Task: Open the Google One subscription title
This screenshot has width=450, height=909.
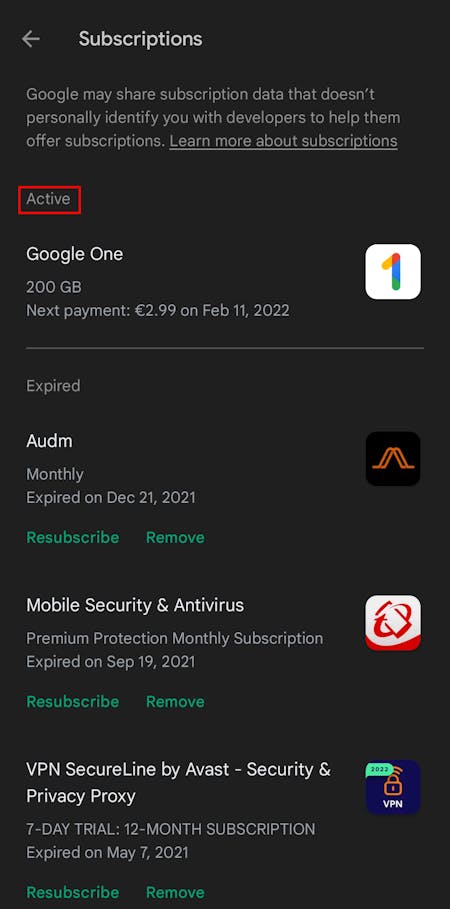Action: point(75,254)
